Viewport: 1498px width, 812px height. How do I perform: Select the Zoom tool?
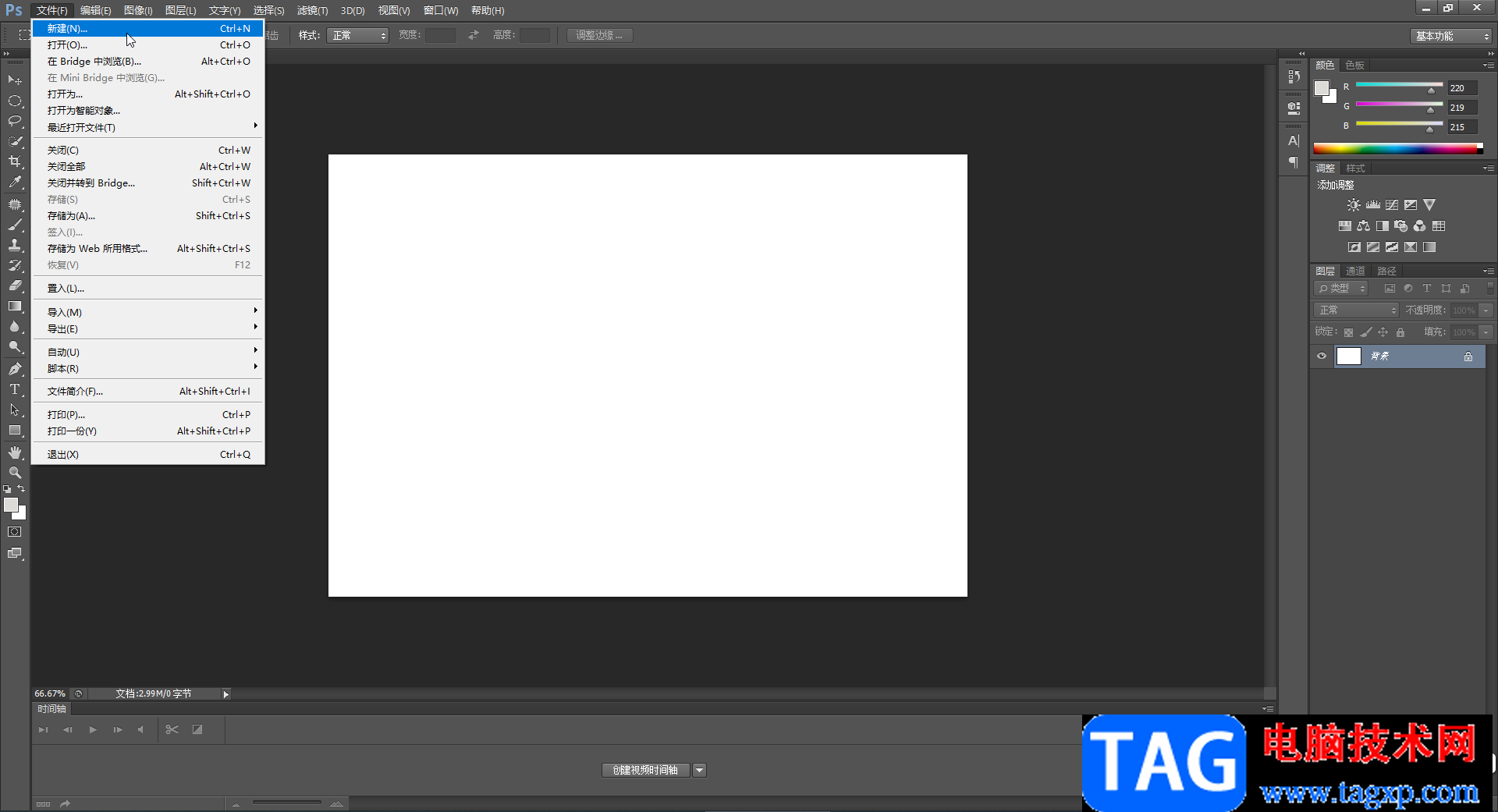(15, 473)
